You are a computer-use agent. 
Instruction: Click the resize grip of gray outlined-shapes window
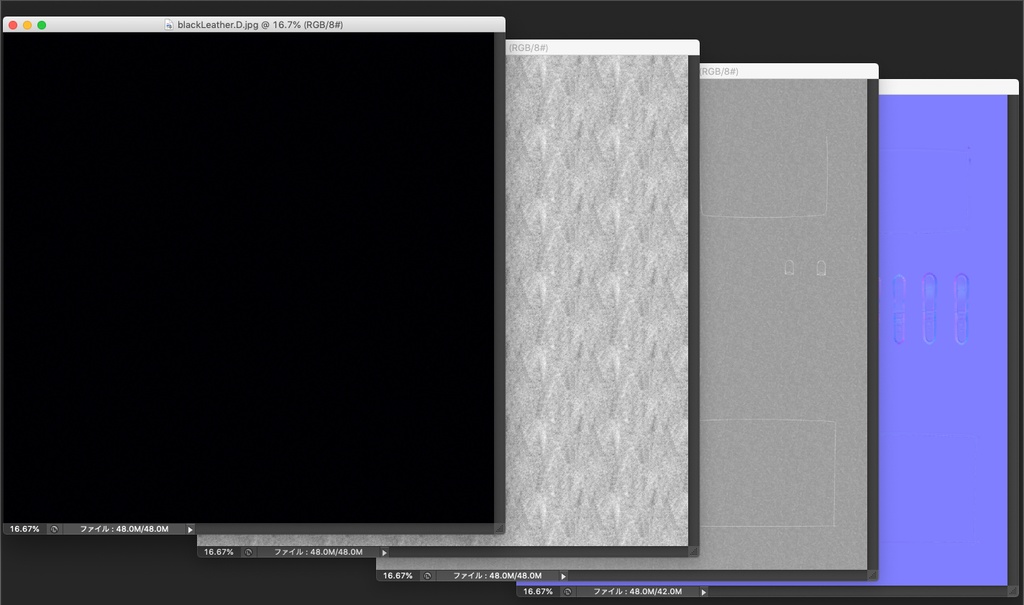point(872,575)
